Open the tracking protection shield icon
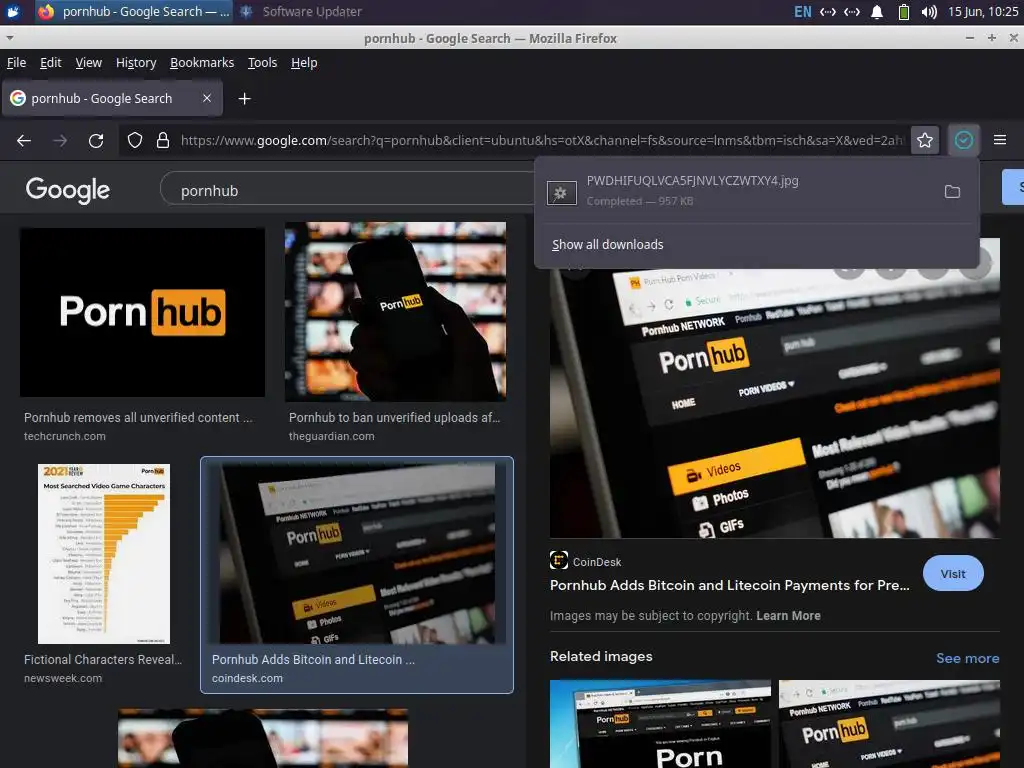 pos(135,140)
